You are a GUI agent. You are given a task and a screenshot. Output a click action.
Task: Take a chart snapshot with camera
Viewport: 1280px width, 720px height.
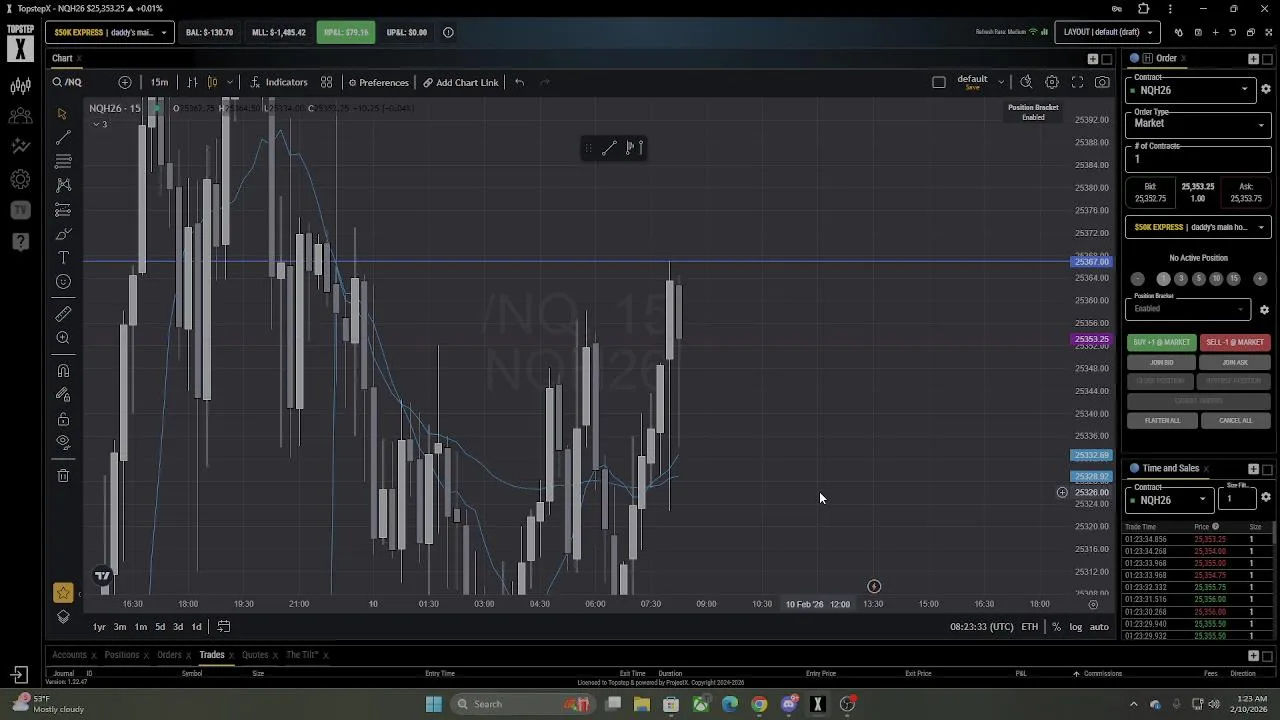click(x=1102, y=82)
